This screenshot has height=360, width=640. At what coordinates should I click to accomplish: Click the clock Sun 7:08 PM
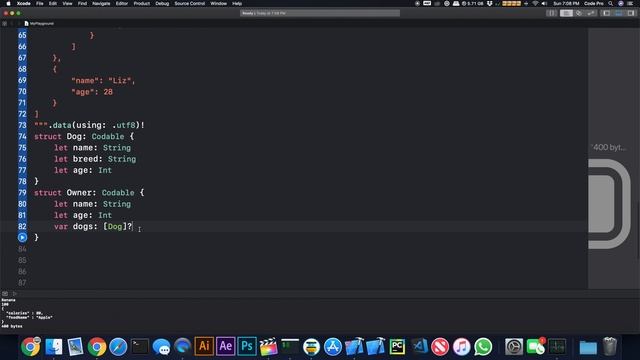coord(566,3)
